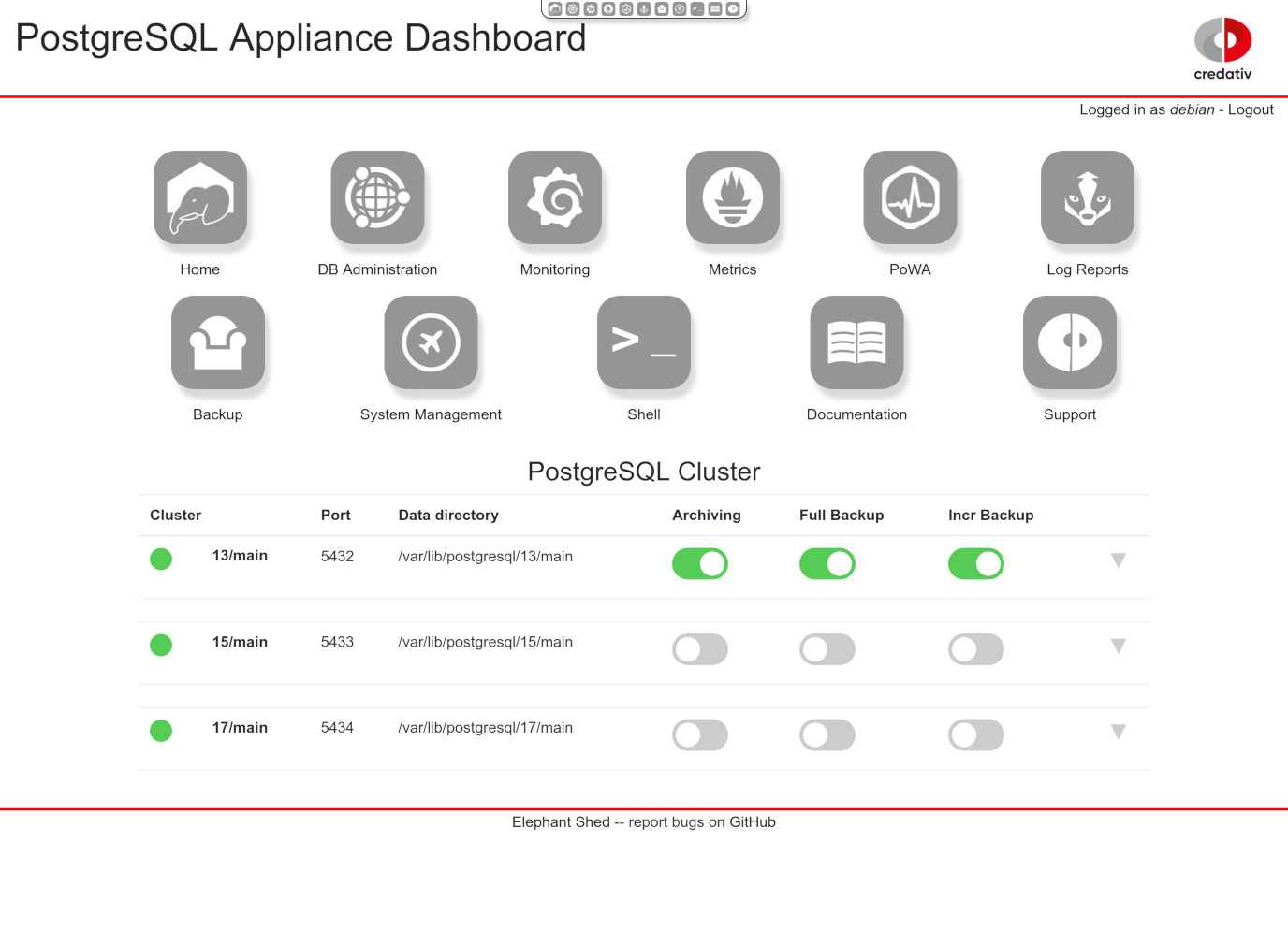The width and height of the screenshot is (1288, 945).
Task: Expand the 17/main cluster details arrow
Action: [1118, 732]
